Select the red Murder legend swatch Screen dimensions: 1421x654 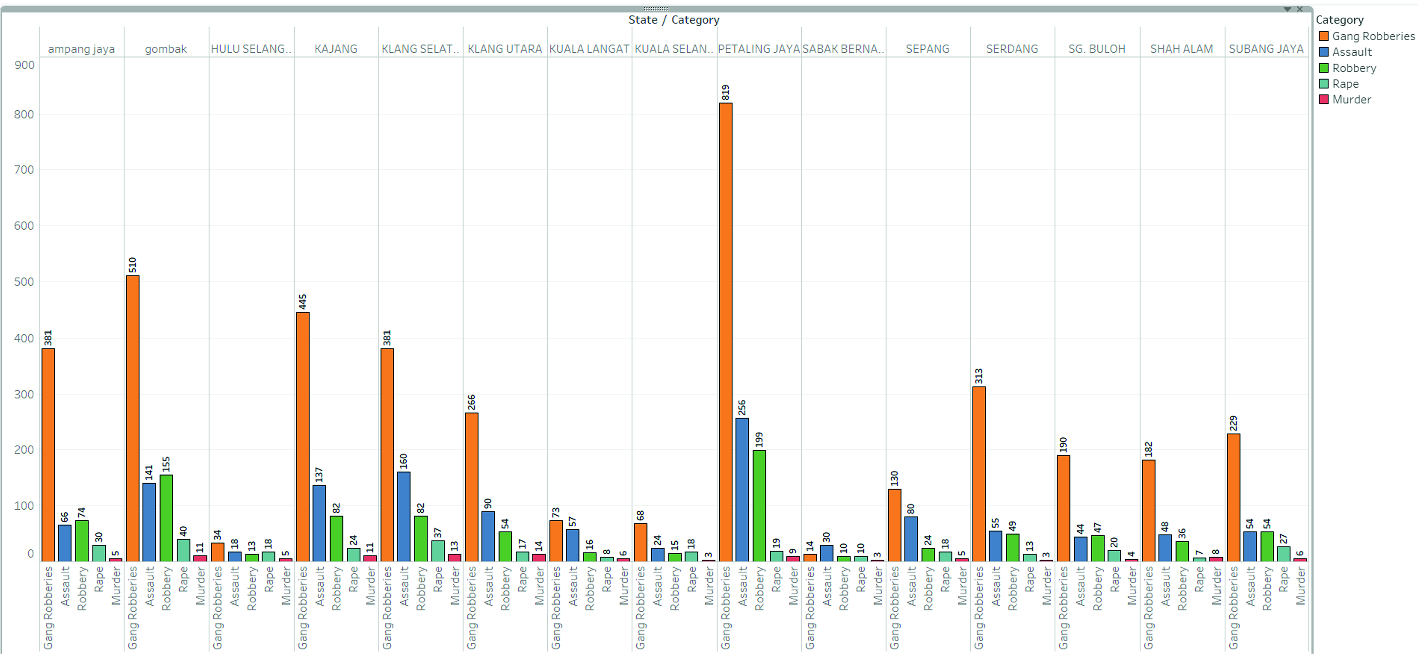pos(1324,99)
